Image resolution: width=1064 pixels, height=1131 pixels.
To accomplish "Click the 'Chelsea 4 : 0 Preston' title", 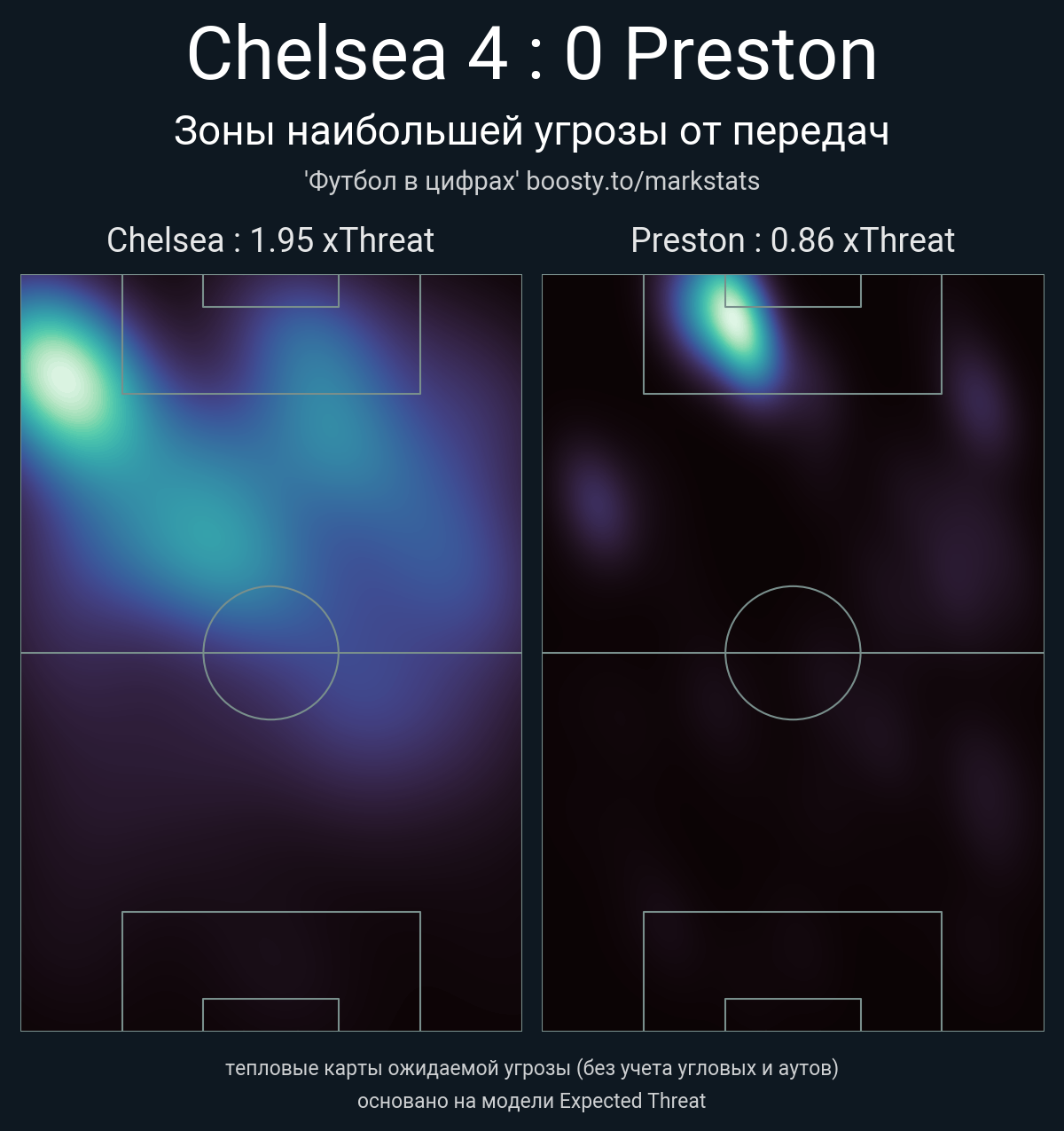I will (x=532, y=54).
